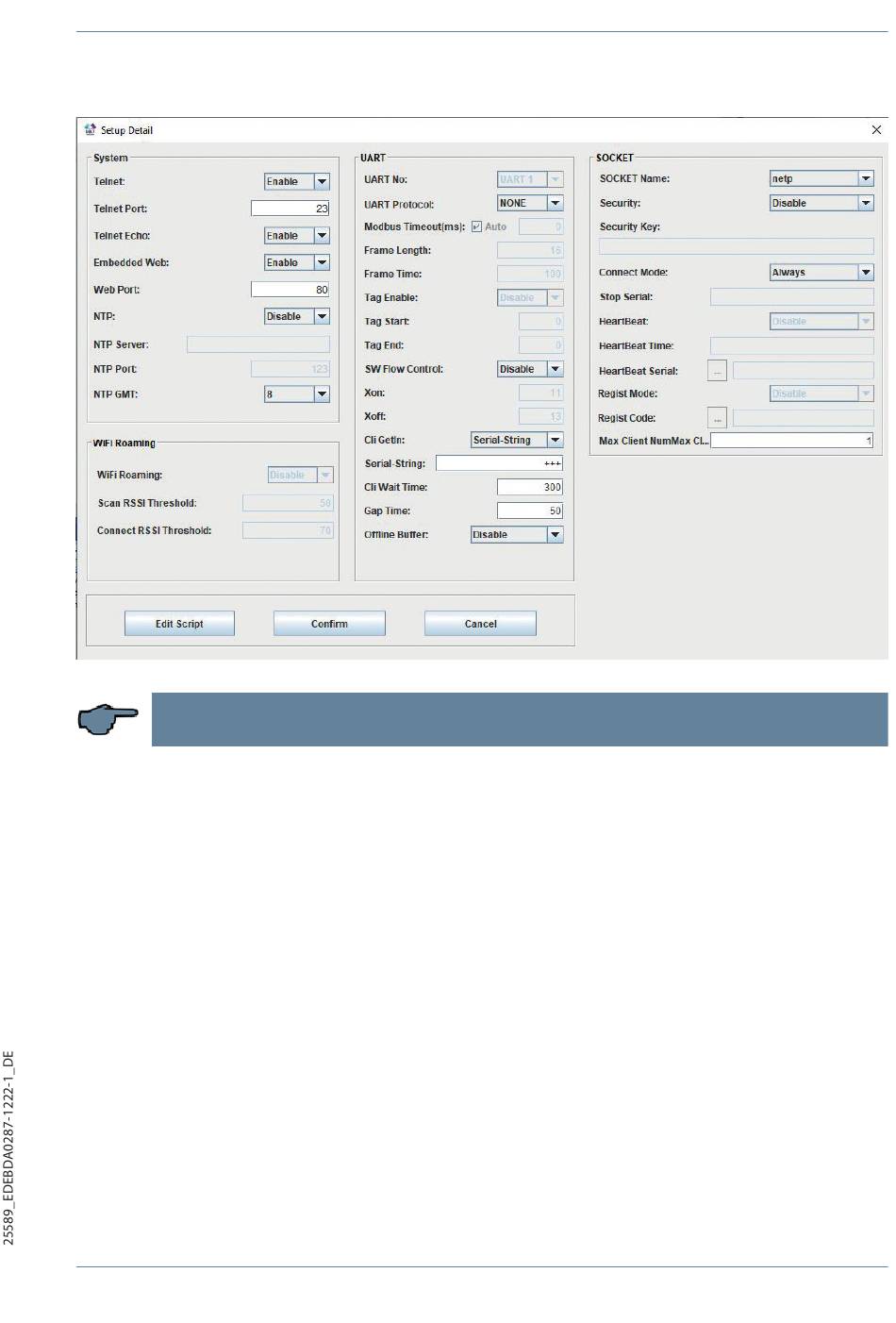Screen dimensions: 896x1323
Task: Click the Connect RSSI Threshold field
Action: click(288, 530)
